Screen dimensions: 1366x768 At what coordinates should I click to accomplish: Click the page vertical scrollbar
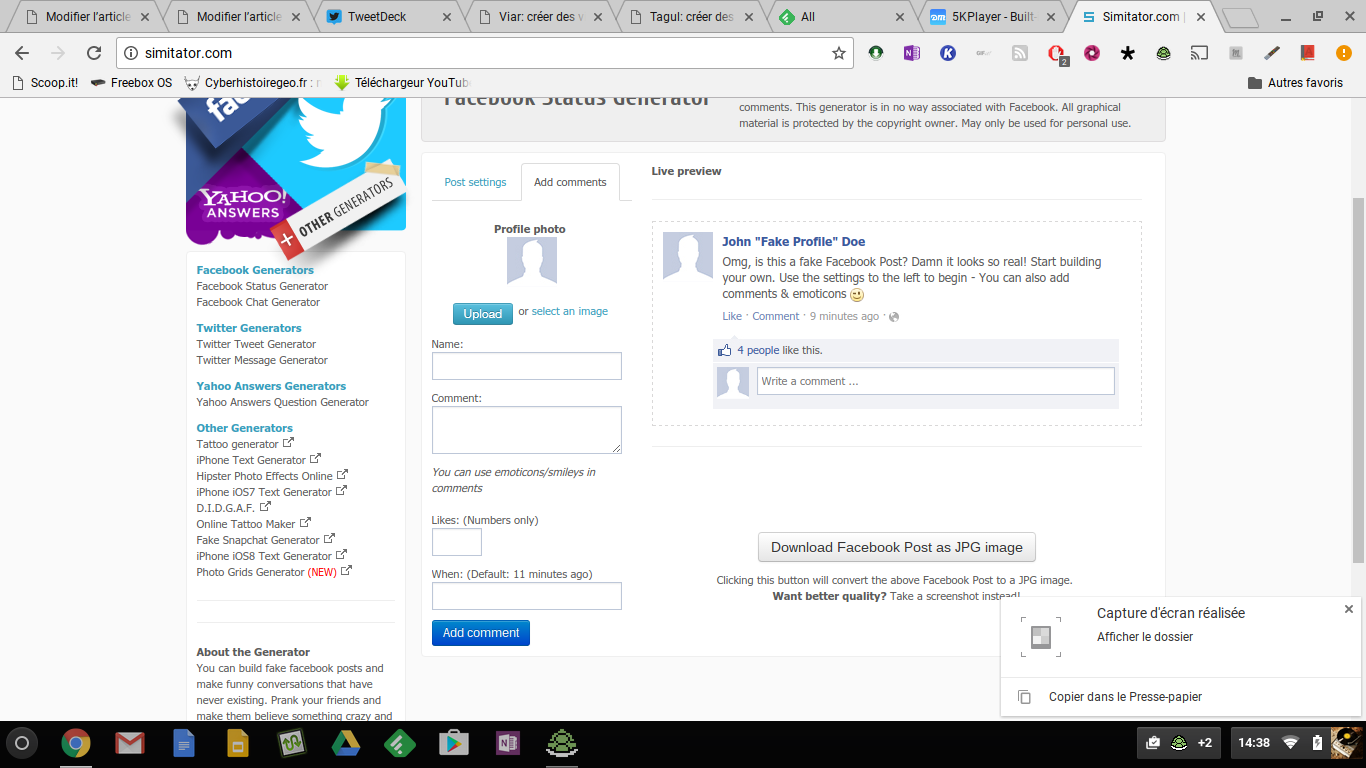point(1358,380)
